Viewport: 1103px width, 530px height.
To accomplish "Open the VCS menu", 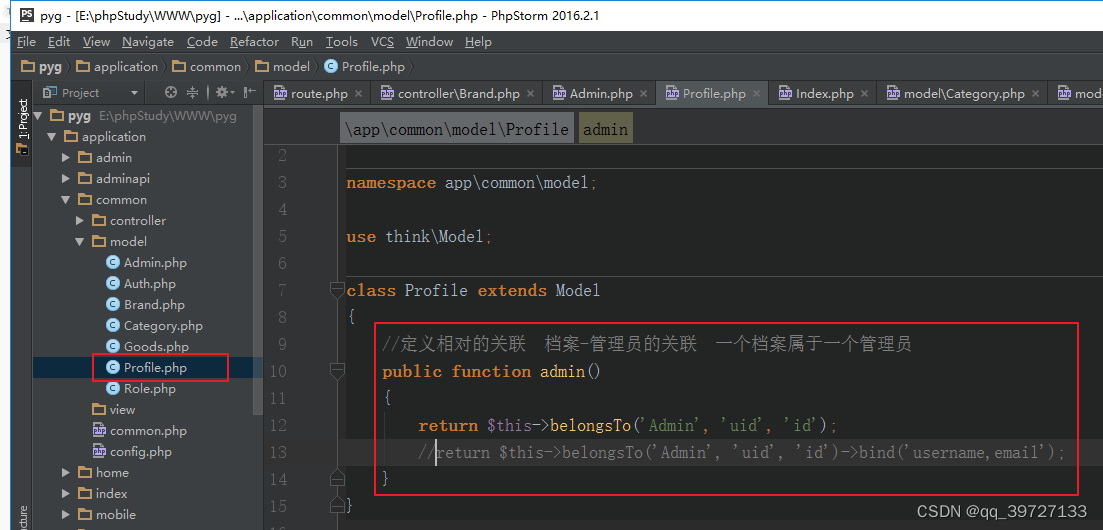I will click(x=383, y=42).
